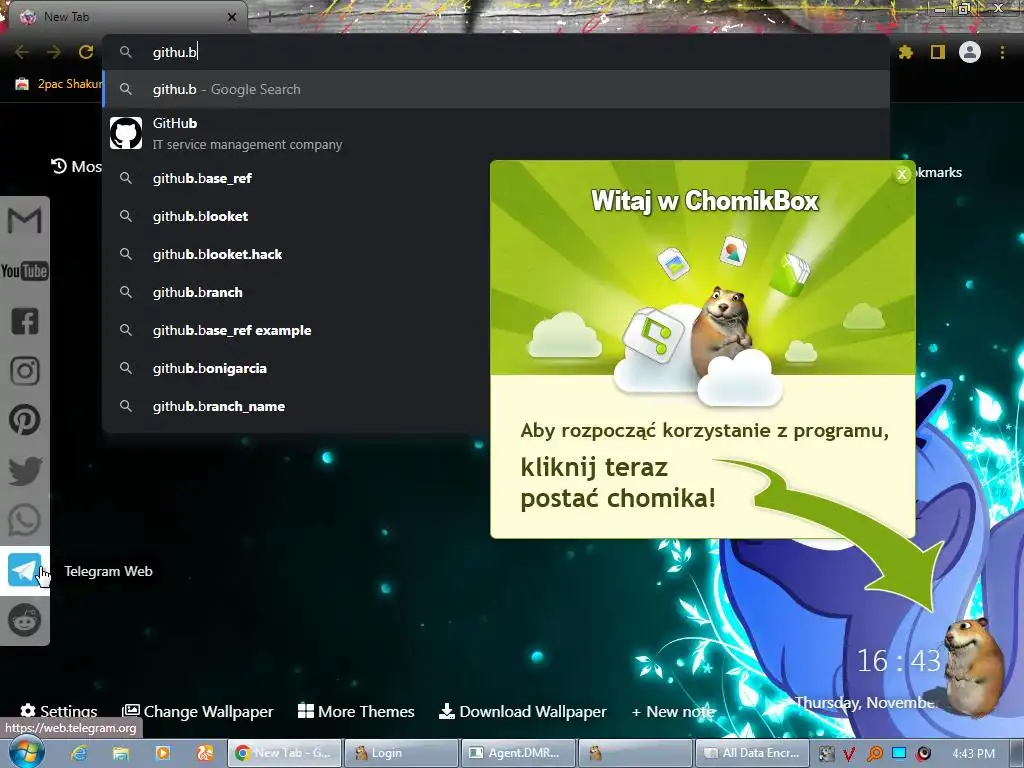This screenshot has height=768, width=1024.
Task: Open the Gmail sidebar shortcut
Action: pyautogui.click(x=24, y=220)
